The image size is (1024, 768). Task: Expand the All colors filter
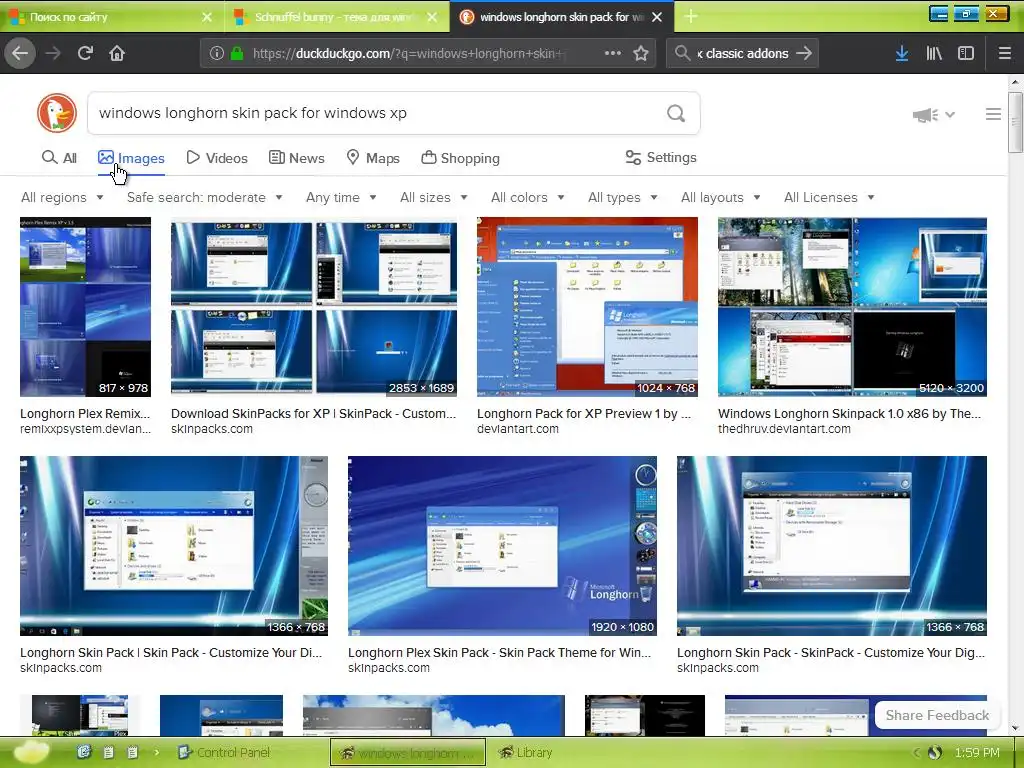tap(528, 197)
